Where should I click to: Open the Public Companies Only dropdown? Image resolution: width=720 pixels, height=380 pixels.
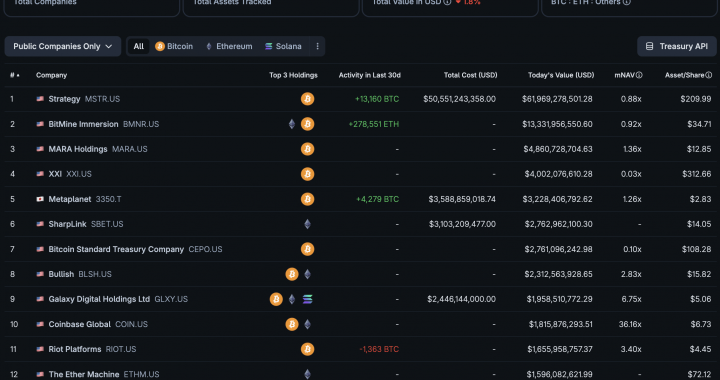click(x=63, y=46)
